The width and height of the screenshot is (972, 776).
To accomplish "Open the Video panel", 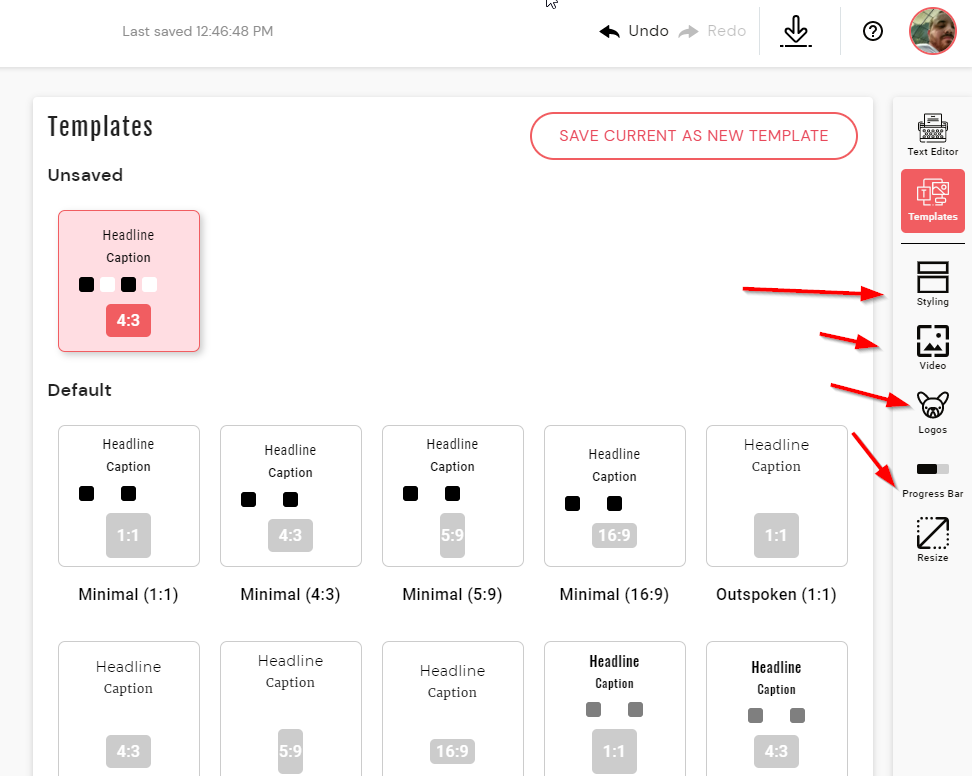I will click(x=932, y=348).
